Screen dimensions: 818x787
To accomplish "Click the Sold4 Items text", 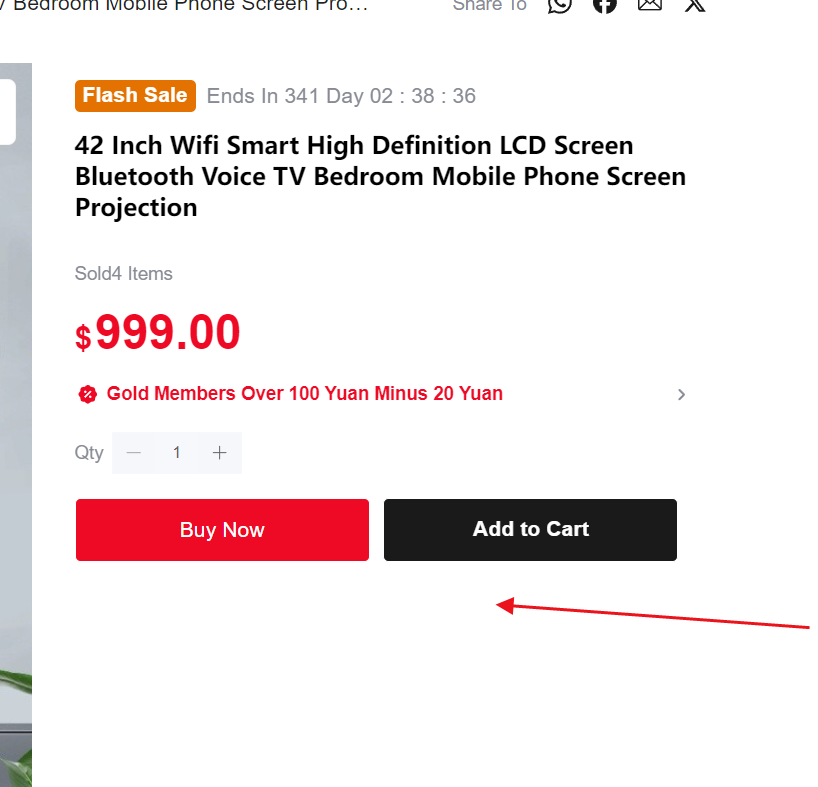I will 123,273.
